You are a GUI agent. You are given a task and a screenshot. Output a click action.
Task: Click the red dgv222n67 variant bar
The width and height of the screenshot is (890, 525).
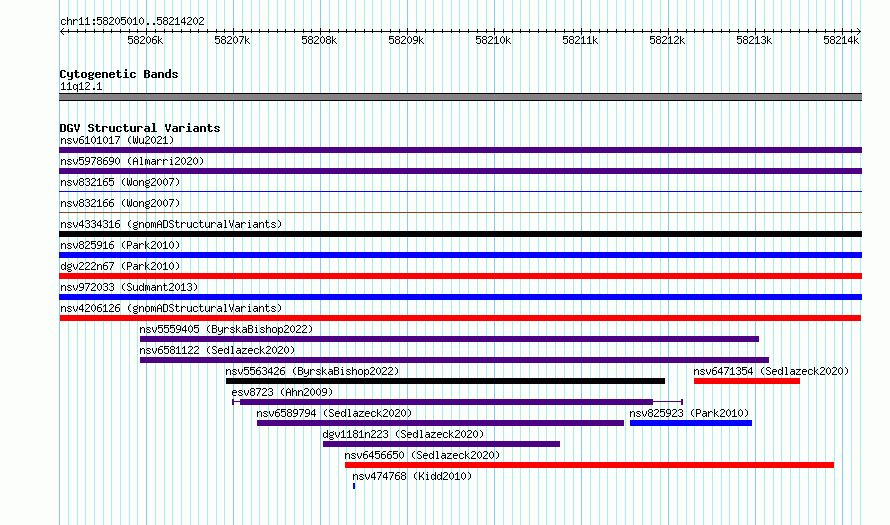(x=460, y=276)
